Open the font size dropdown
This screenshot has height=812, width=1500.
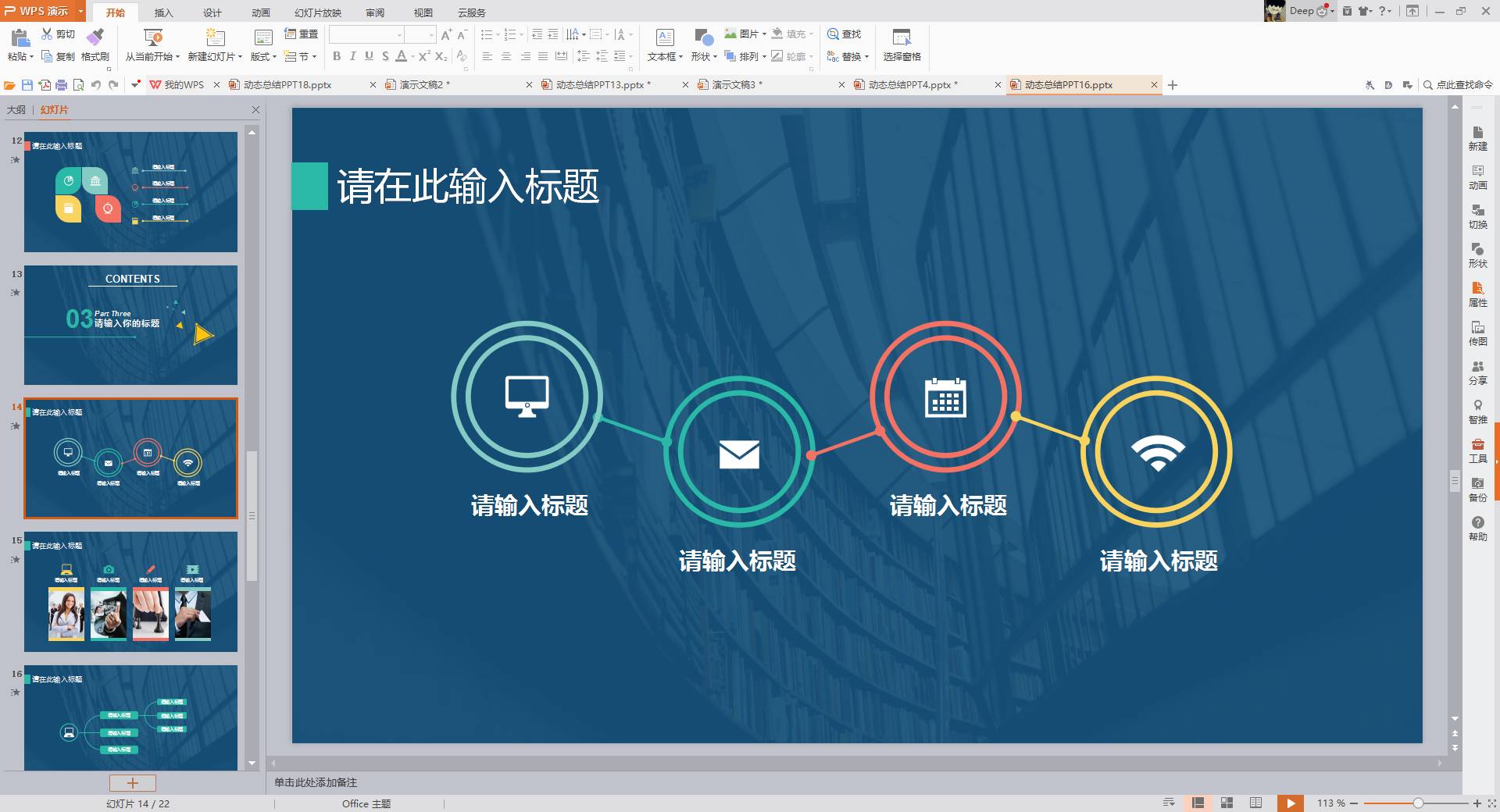(433, 34)
